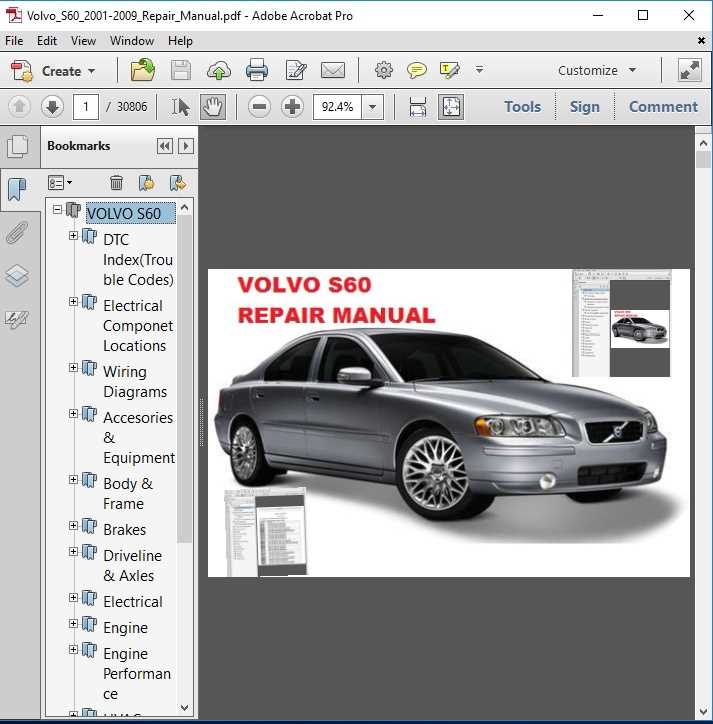Expand the Driveline & Axles bookmark

point(73,552)
